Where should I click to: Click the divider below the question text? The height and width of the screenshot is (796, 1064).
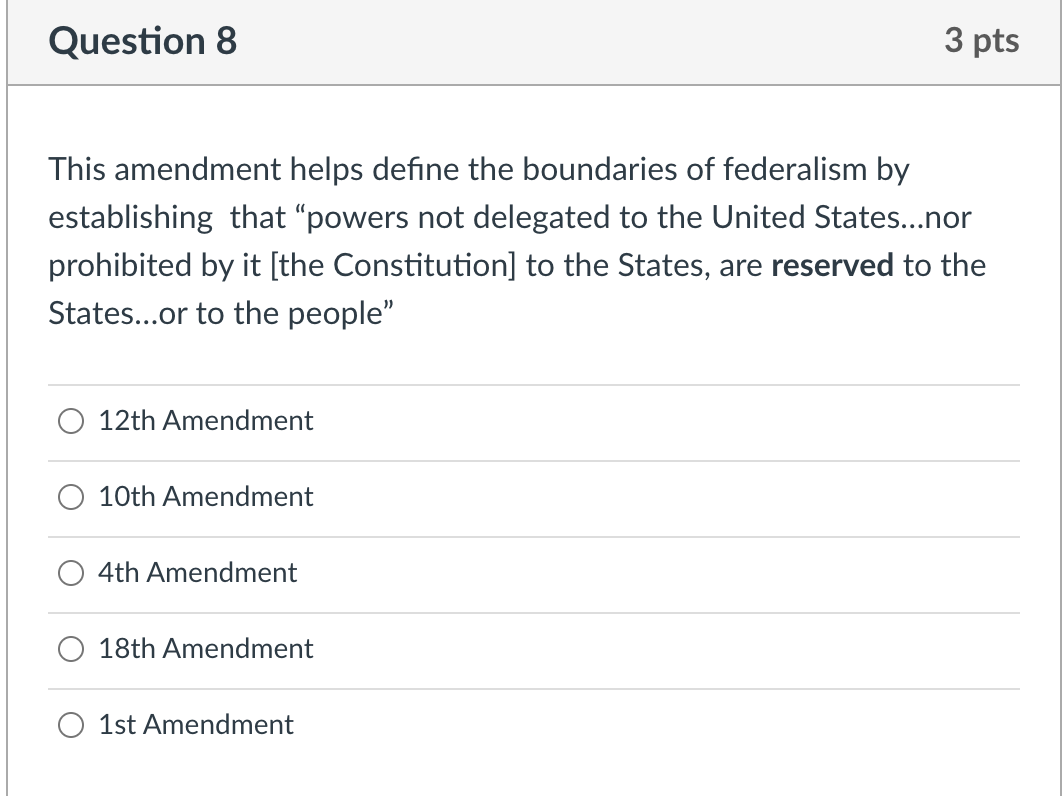tap(532, 382)
